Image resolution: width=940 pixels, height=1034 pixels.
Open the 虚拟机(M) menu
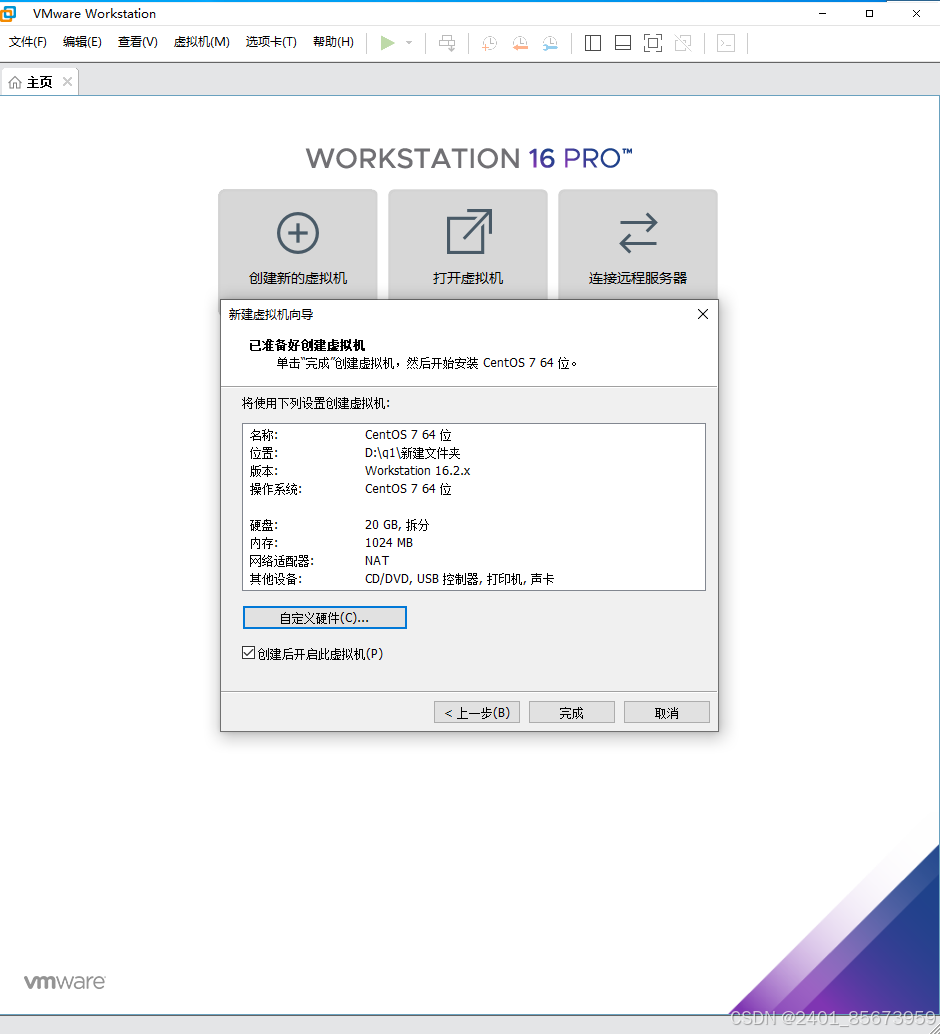[202, 42]
